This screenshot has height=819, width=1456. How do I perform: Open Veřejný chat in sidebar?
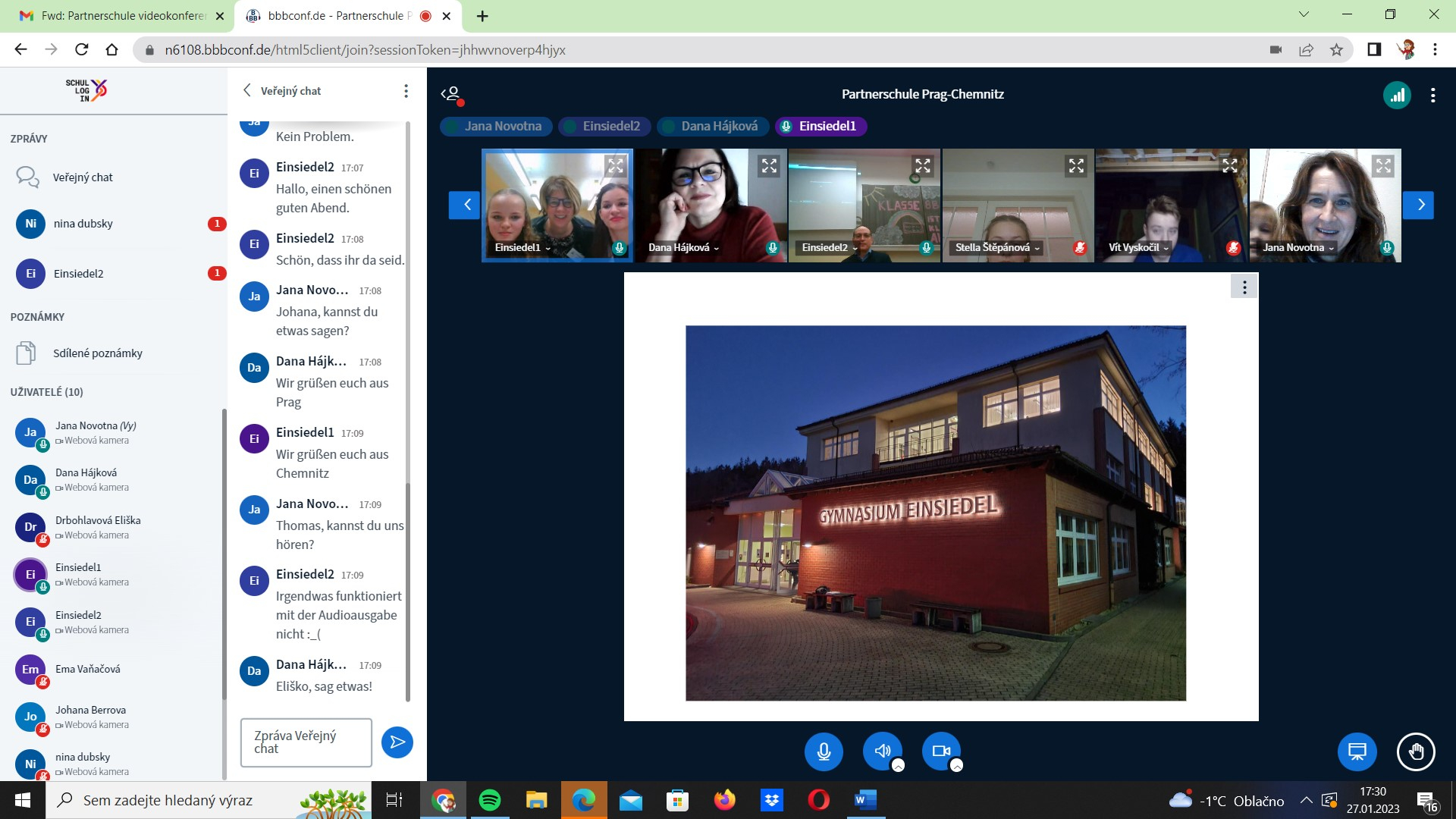click(114, 177)
